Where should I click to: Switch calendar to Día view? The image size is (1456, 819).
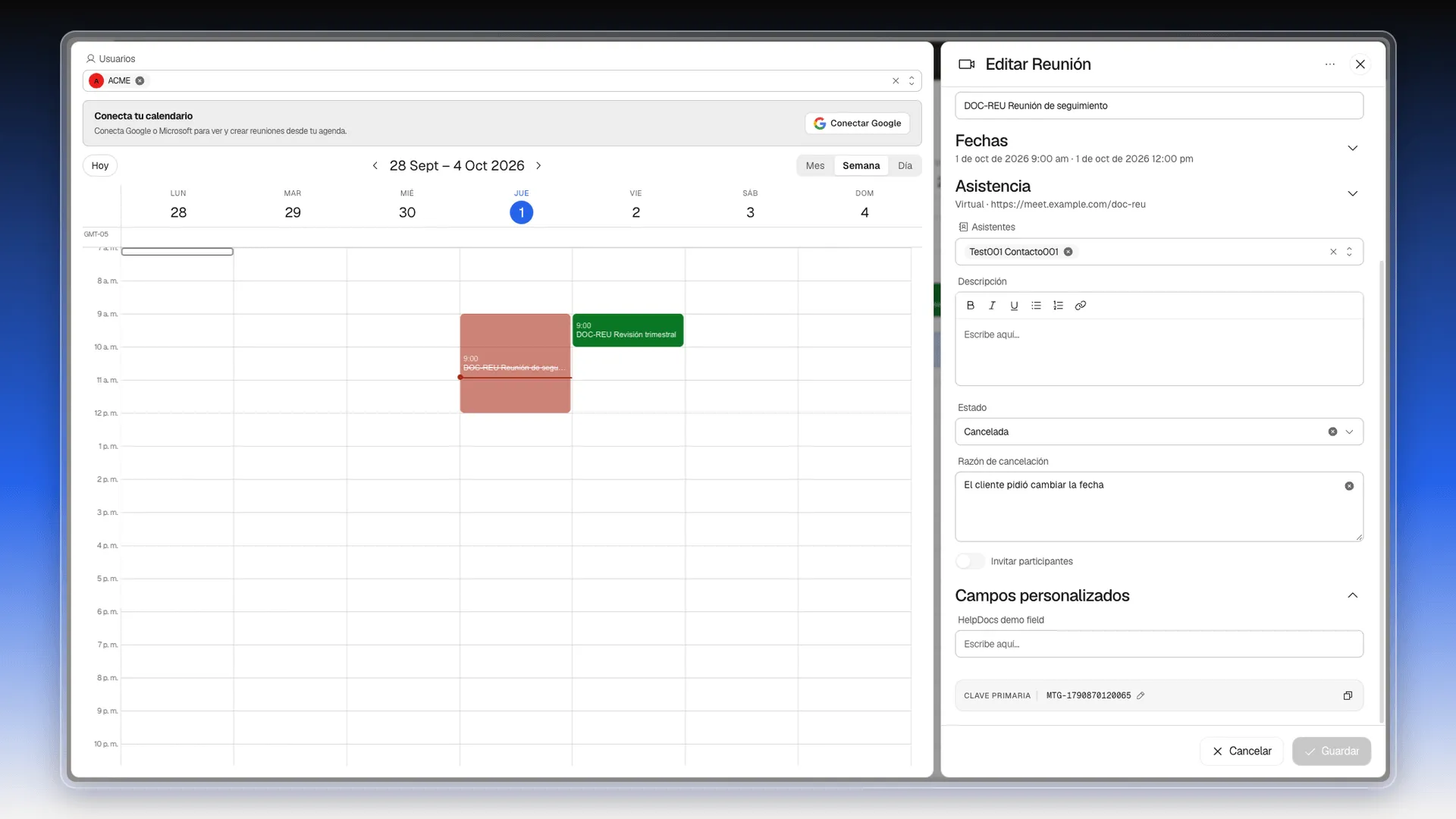pos(905,165)
